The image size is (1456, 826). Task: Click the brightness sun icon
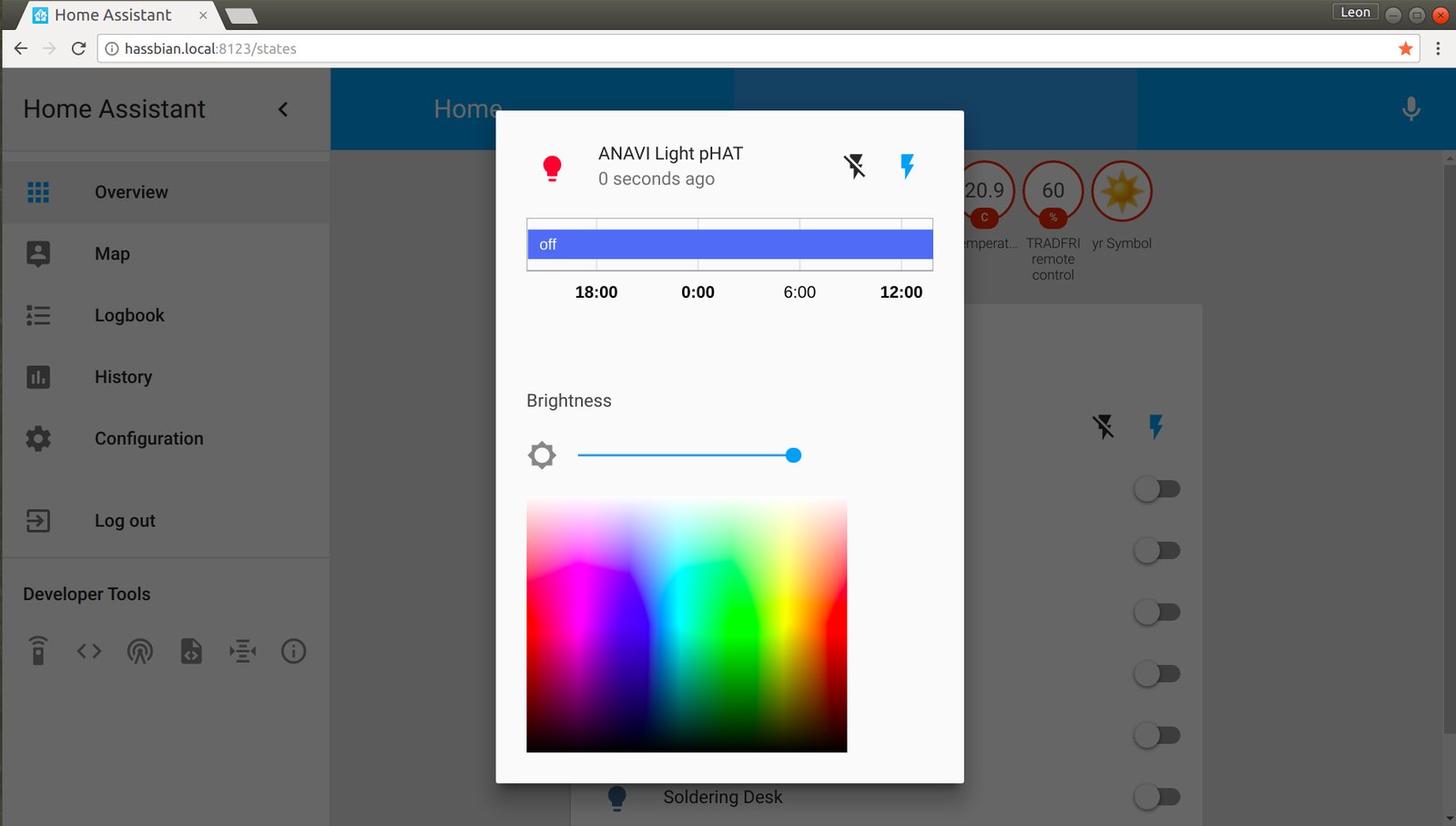[x=542, y=455]
